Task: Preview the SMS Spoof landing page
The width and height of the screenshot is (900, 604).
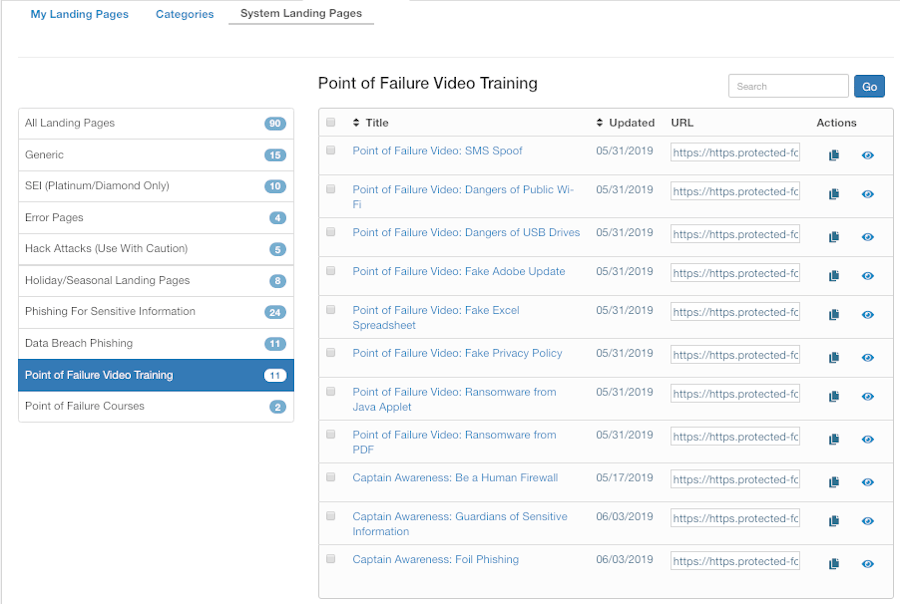Action: coord(867,153)
